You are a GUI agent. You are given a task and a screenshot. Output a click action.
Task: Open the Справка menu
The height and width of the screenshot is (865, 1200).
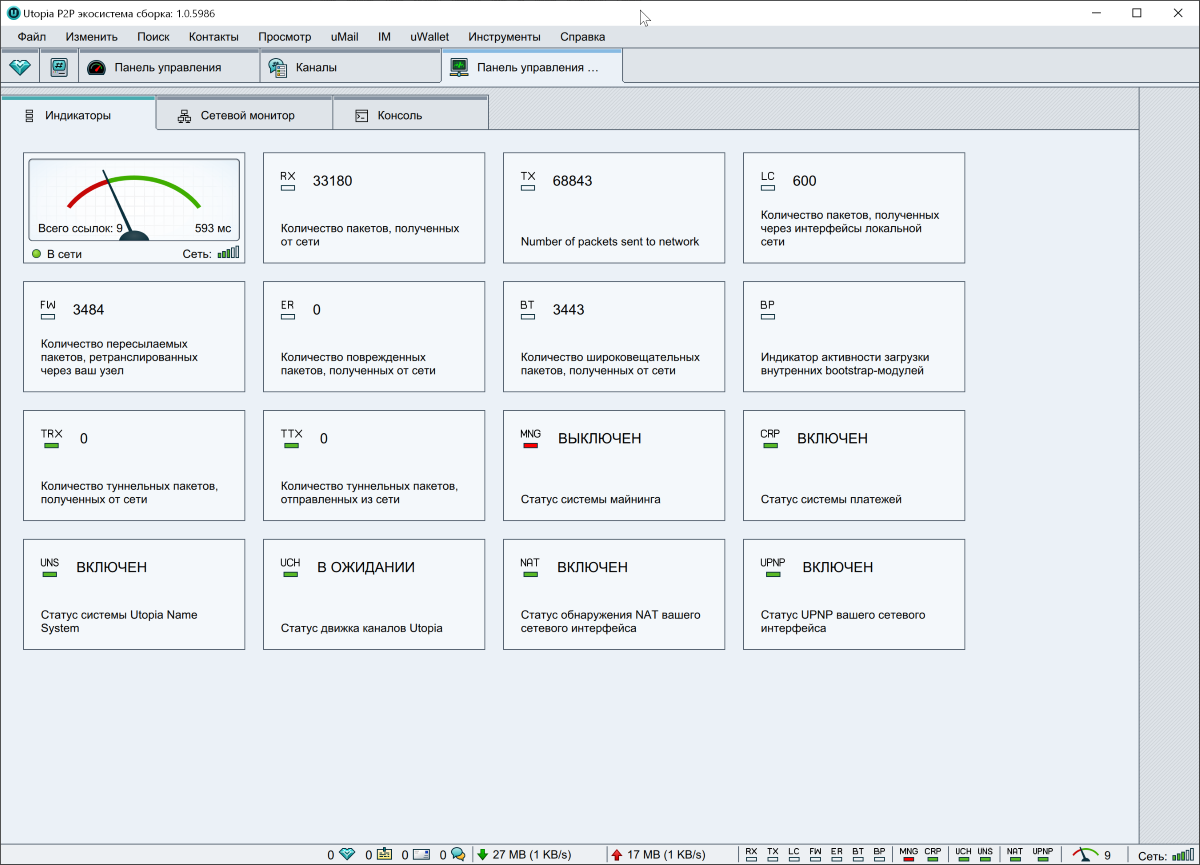coord(583,36)
